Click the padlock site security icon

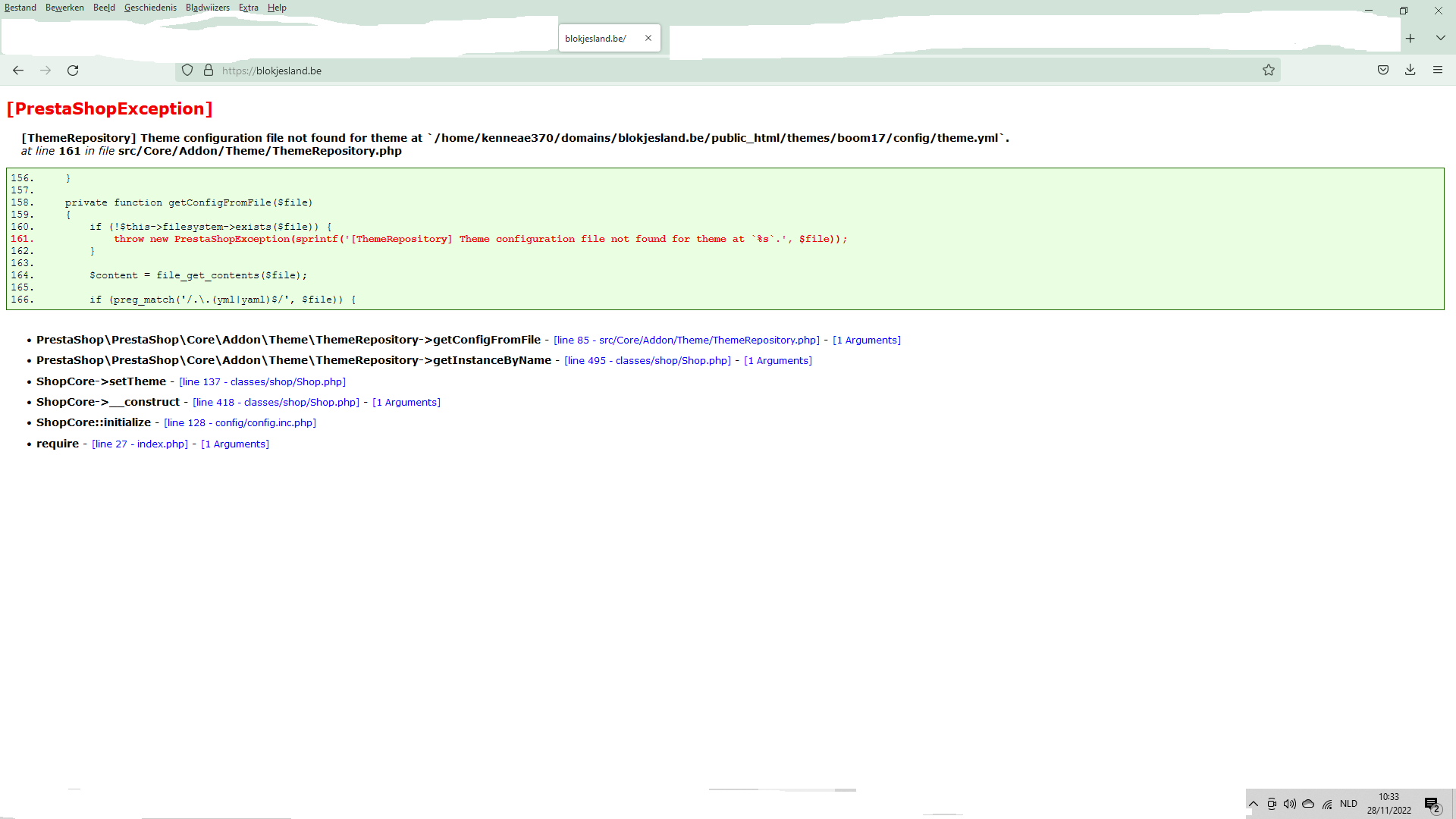(209, 71)
